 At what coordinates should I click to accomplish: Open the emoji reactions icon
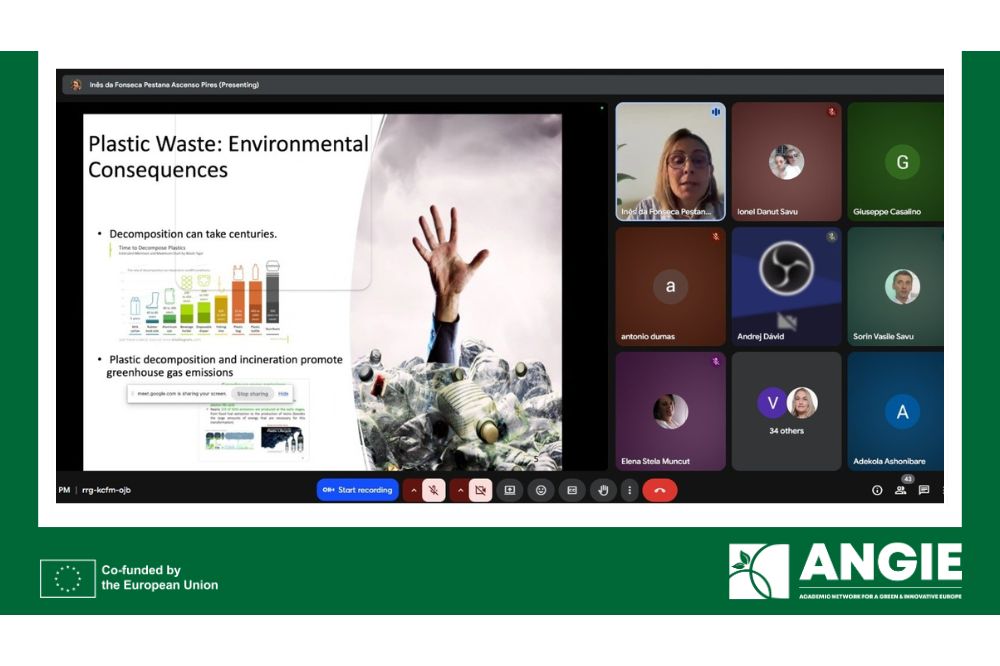coord(541,490)
